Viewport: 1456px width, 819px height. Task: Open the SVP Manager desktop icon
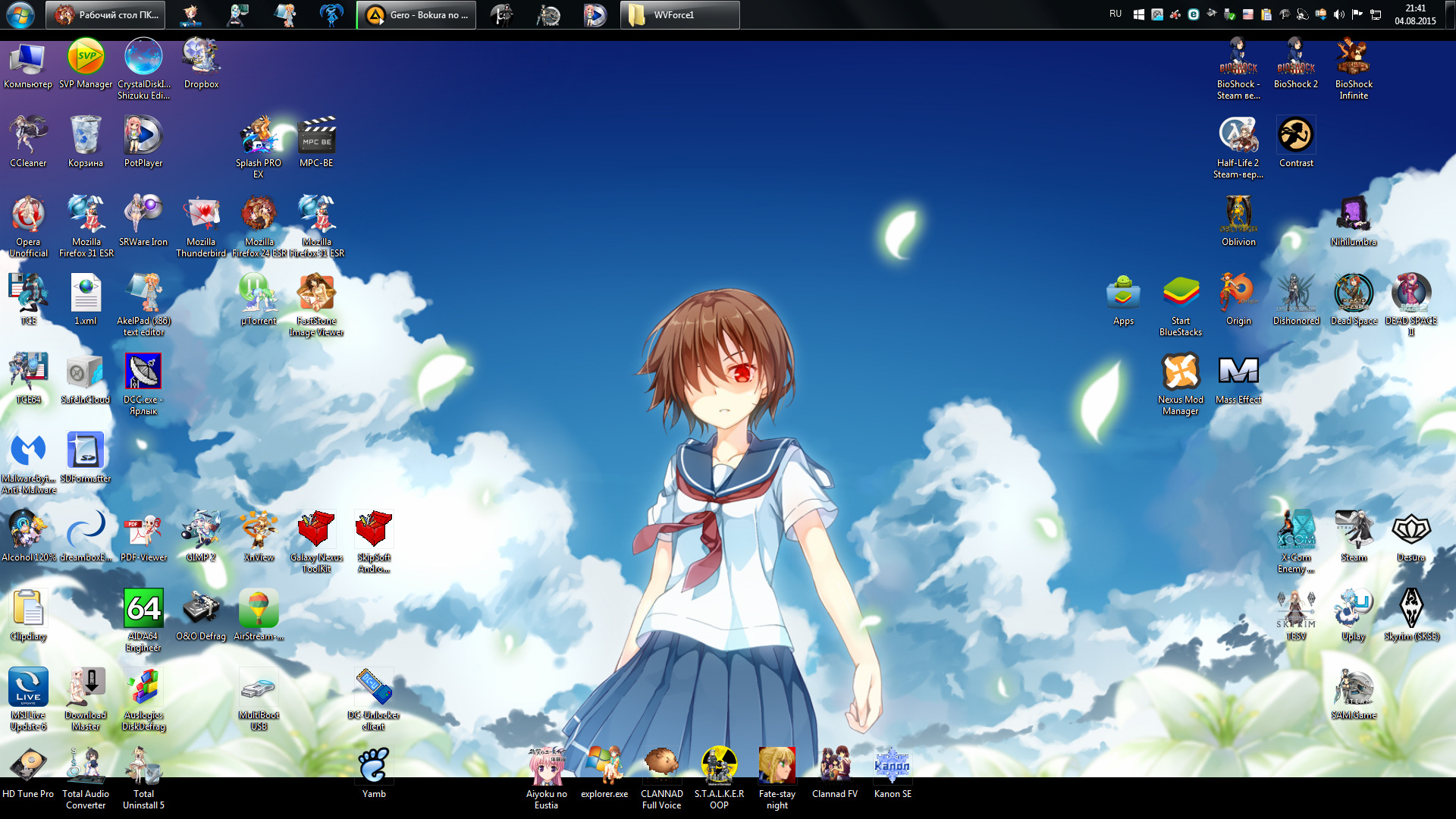[86, 64]
